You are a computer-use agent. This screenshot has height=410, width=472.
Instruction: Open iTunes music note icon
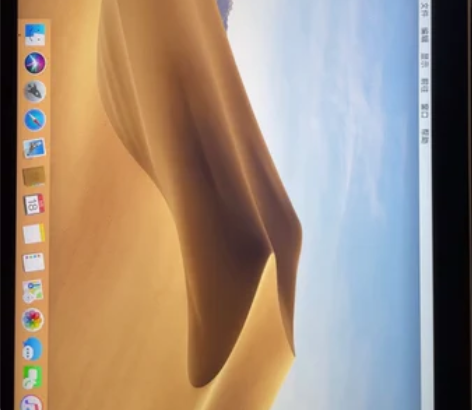coord(32,402)
